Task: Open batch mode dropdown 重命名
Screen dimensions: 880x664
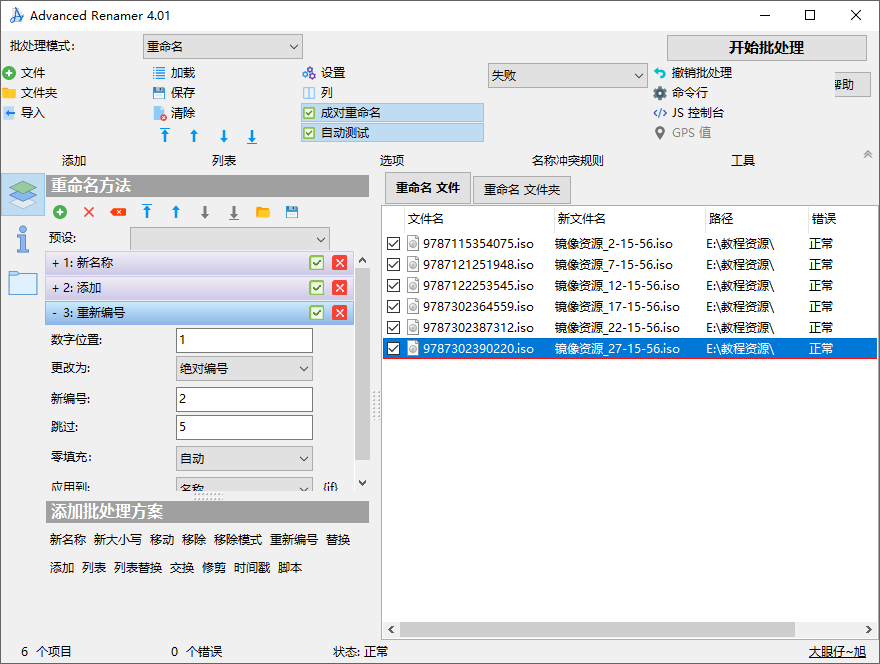Action: tap(223, 47)
